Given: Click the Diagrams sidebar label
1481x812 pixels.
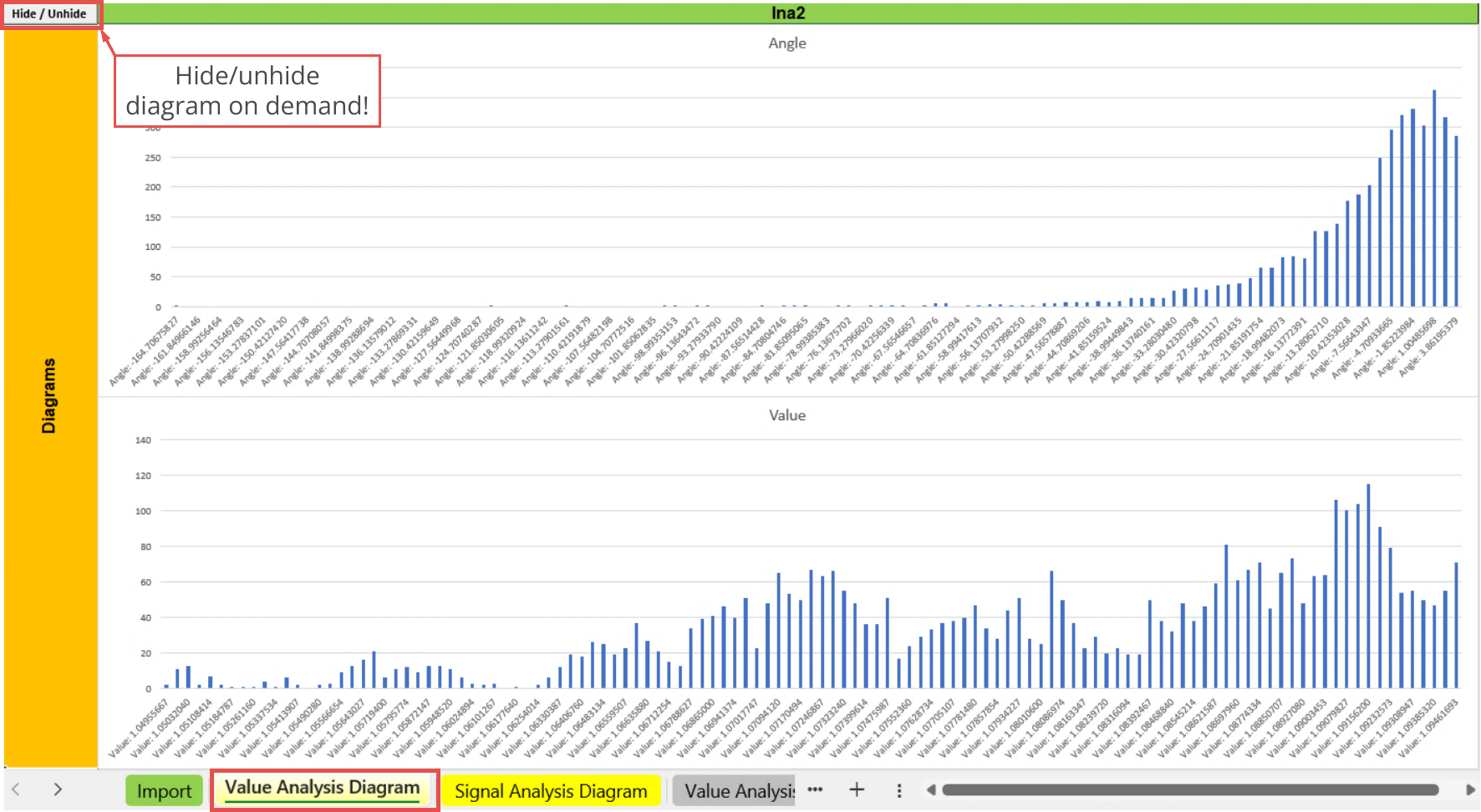Looking at the screenshot, I should click(49, 396).
